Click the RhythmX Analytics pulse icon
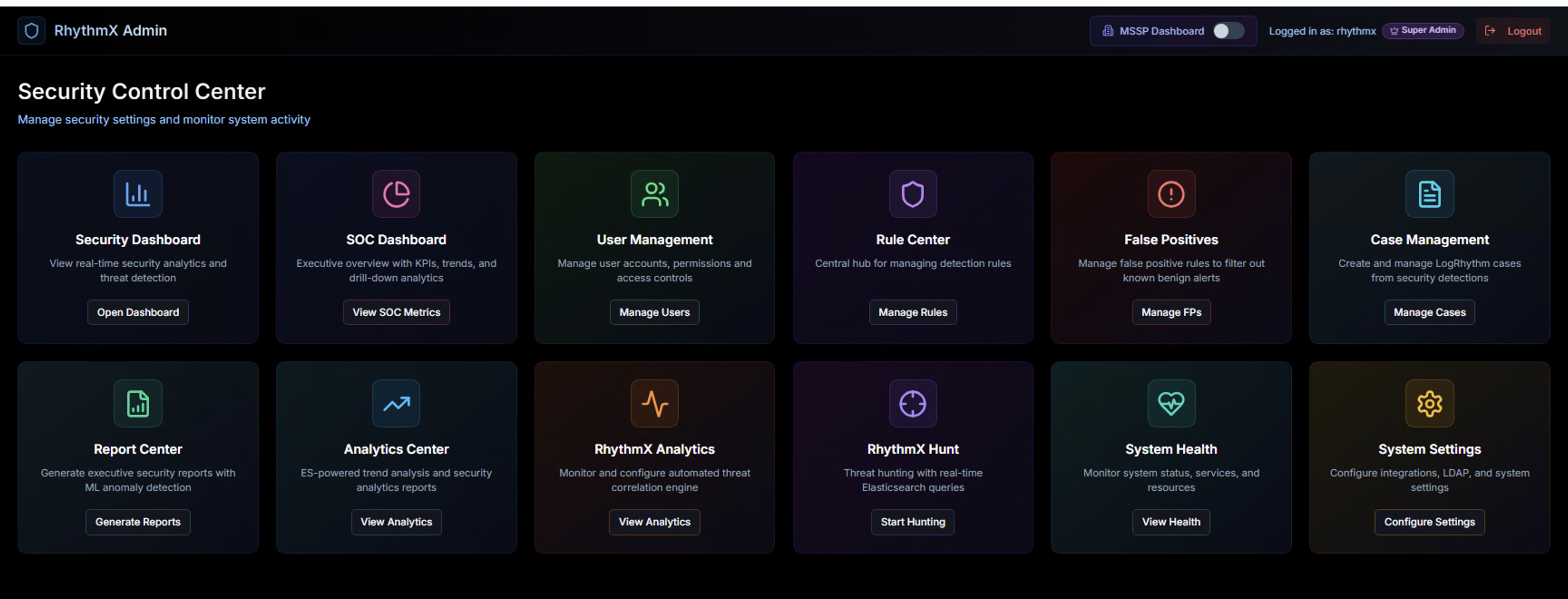 [x=654, y=403]
